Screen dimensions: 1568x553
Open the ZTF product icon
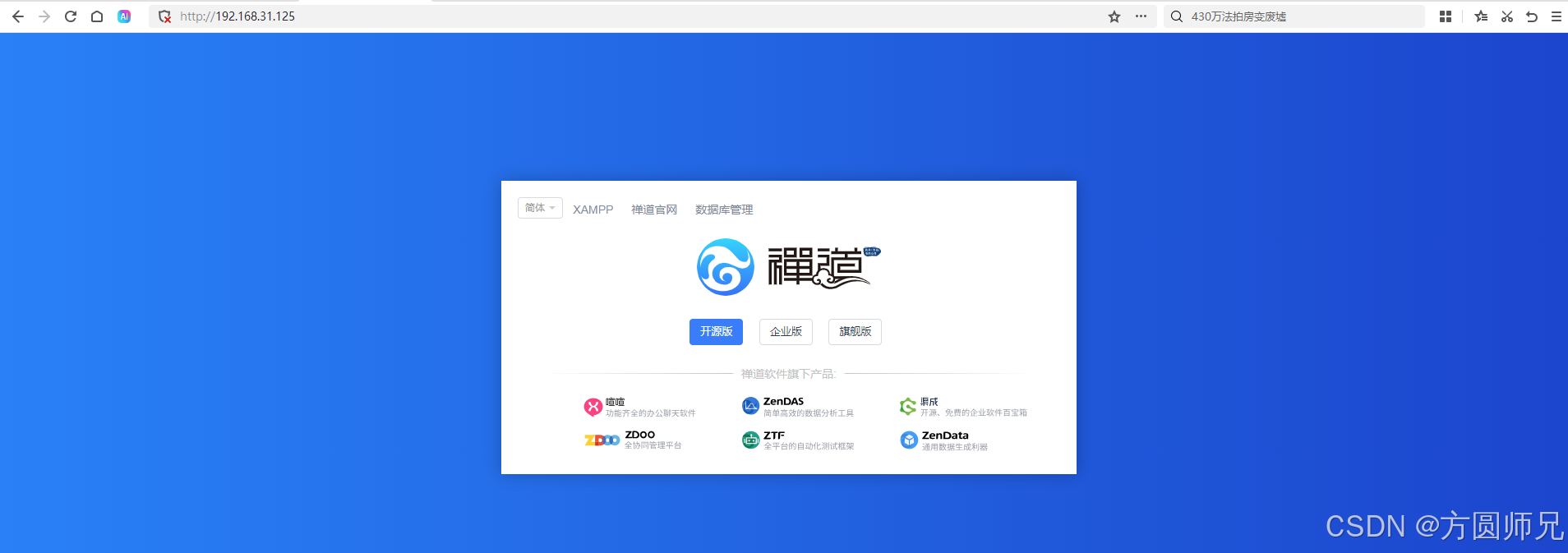pos(750,440)
